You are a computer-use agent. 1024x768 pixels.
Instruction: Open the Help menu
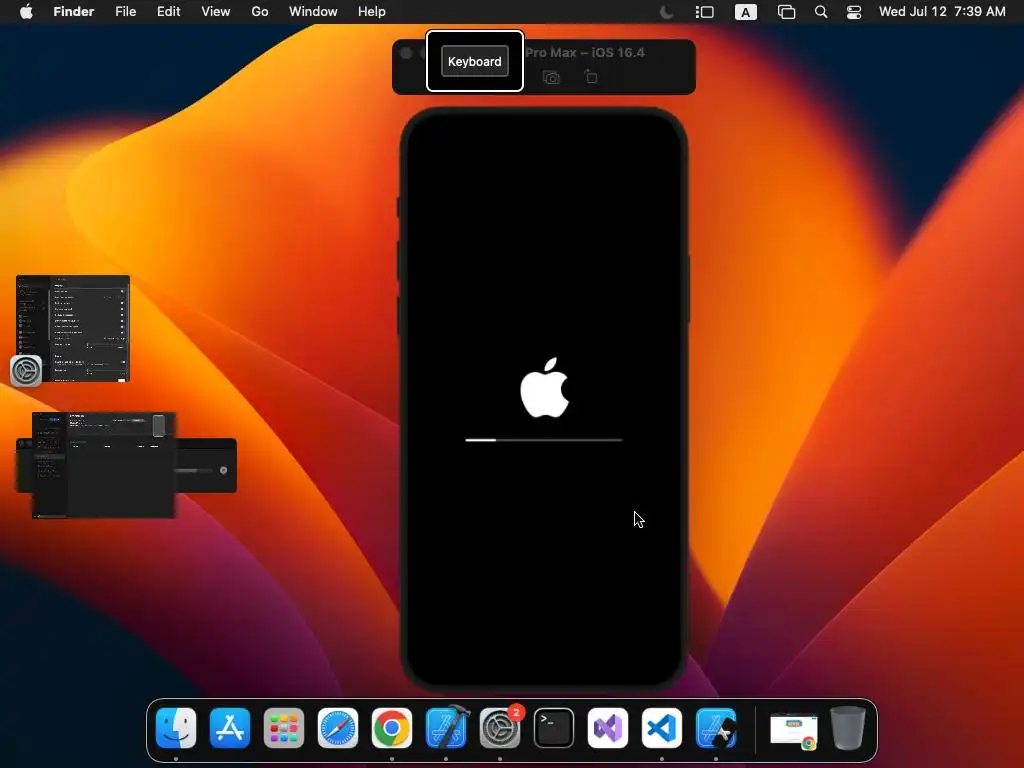click(372, 12)
